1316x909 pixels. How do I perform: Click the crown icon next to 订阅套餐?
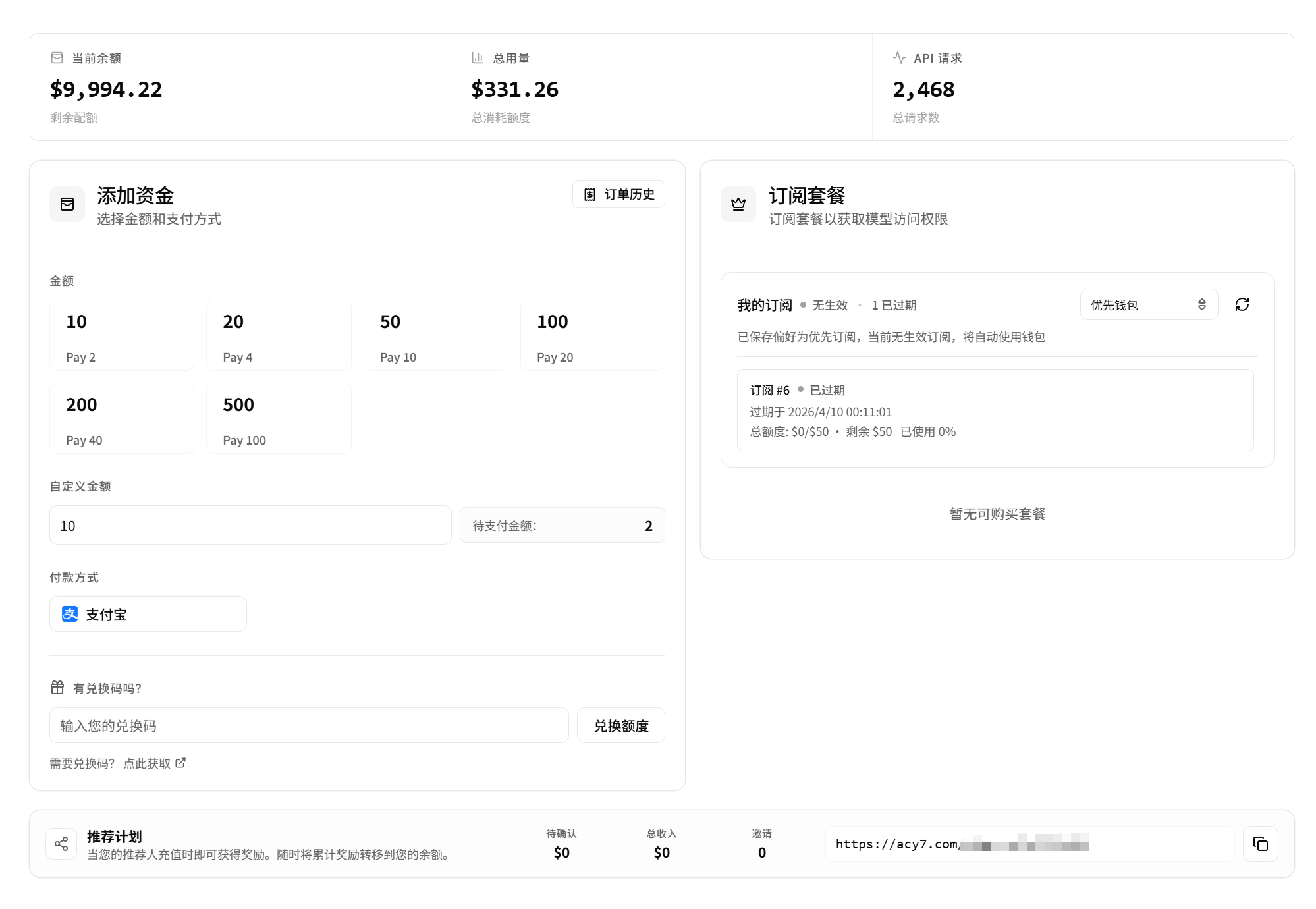(x=738, y=204)
